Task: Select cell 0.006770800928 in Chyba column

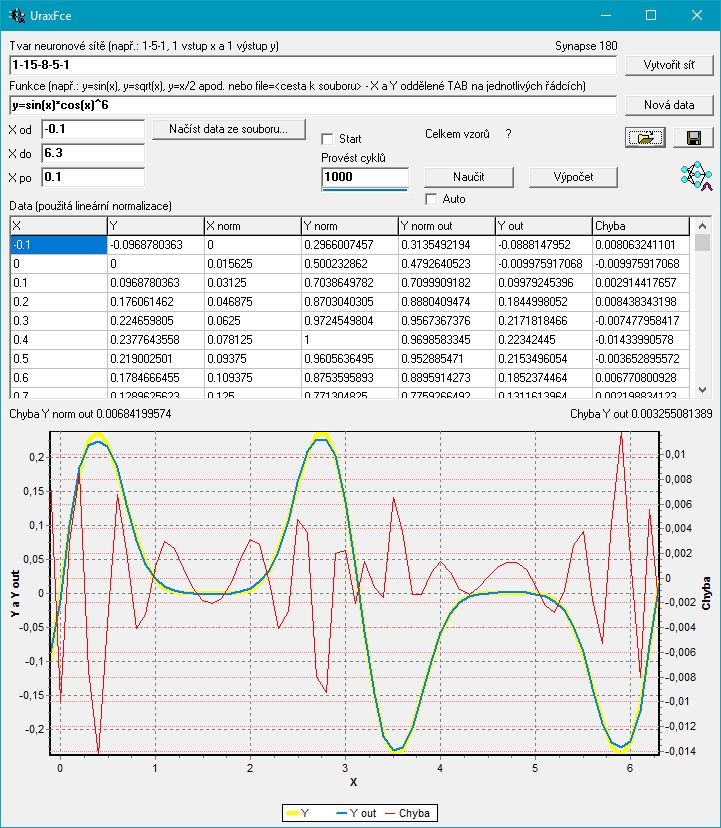Action: pos(641,378)
